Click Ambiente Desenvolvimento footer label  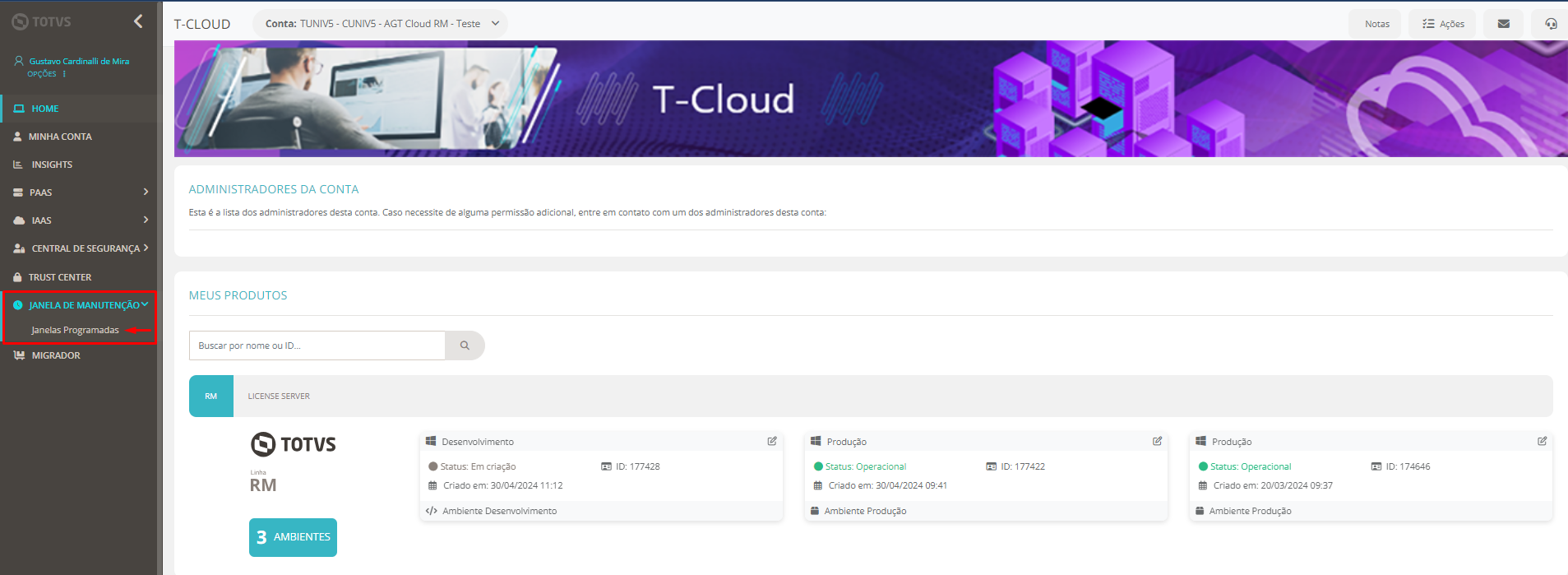(x=500, y=511)
